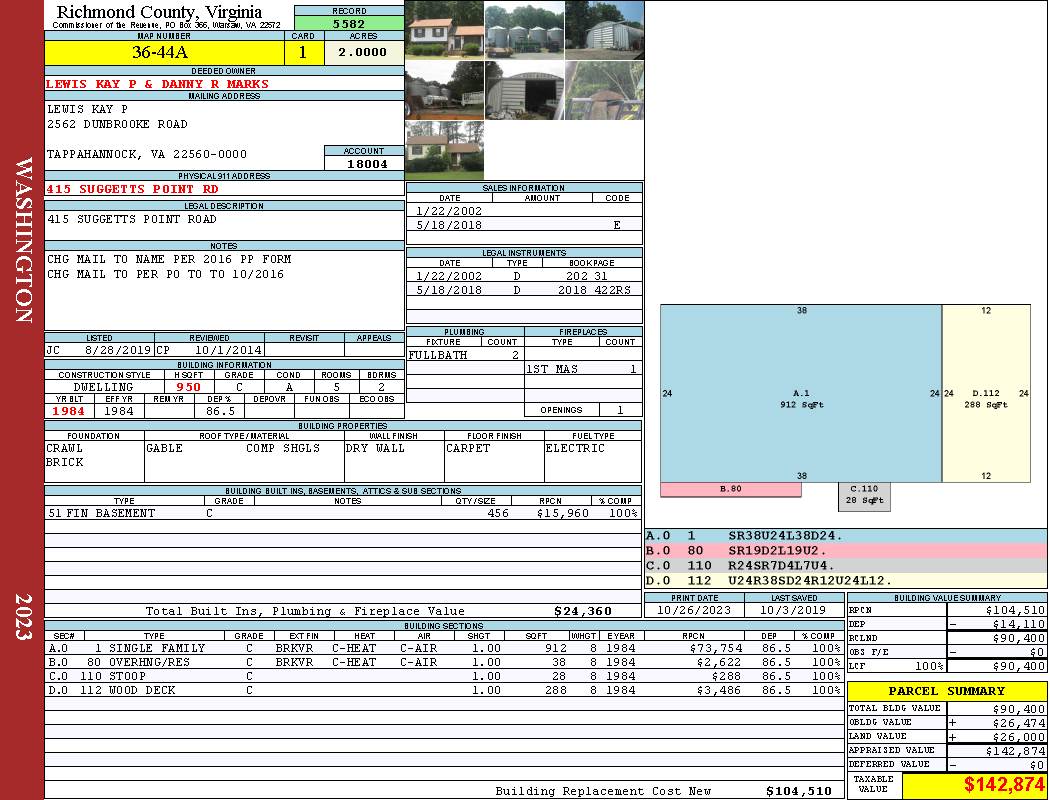The height and width of the screenshot is (800, 1050).
Task: Select the gray C.110 stoop sketch box
Action: [863, 495]
